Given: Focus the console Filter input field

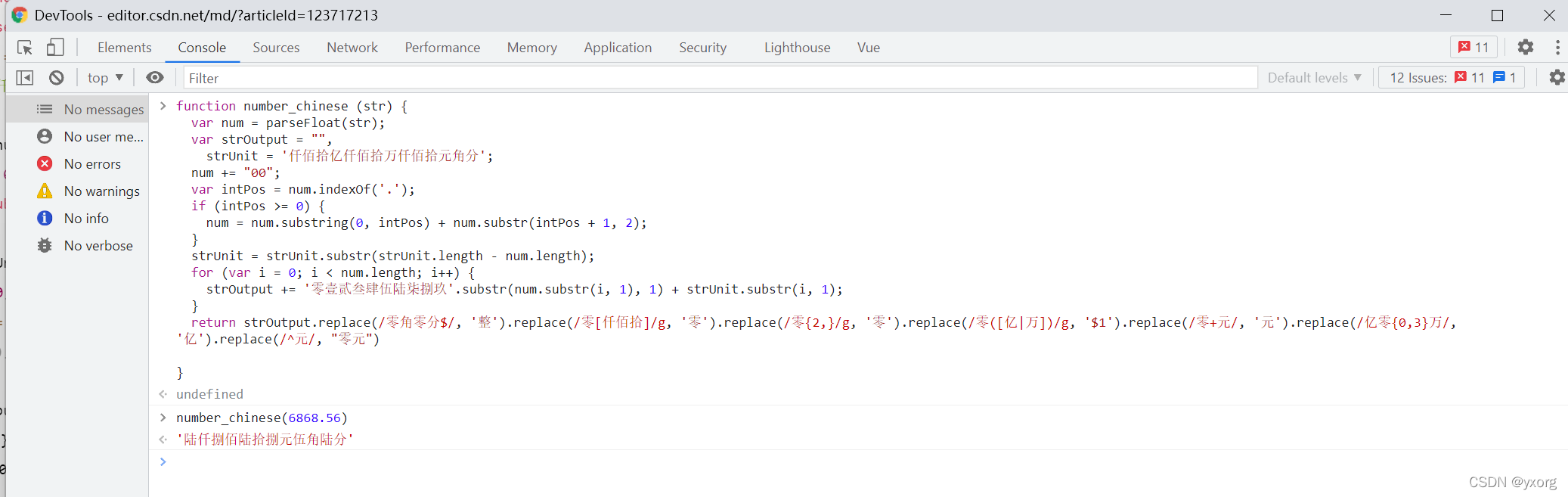Looking at the screenshot, I should 720,78.
